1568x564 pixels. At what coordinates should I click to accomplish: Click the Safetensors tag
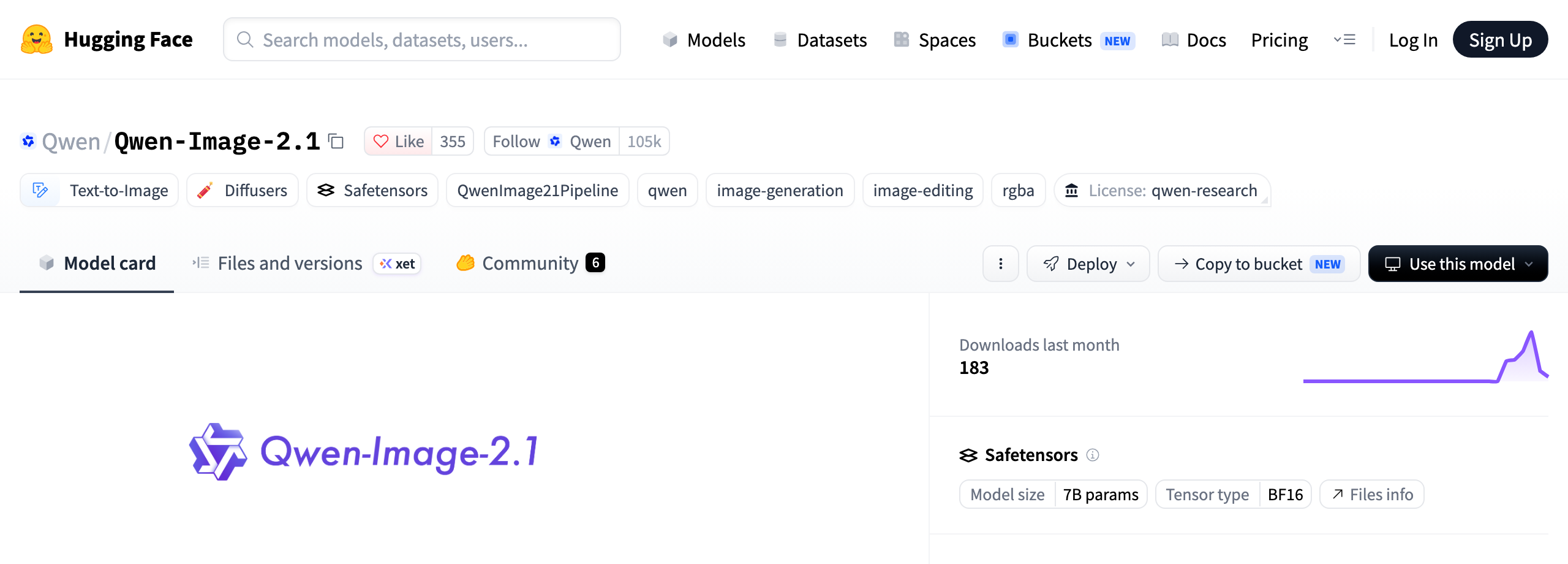(x=372, y=191)
